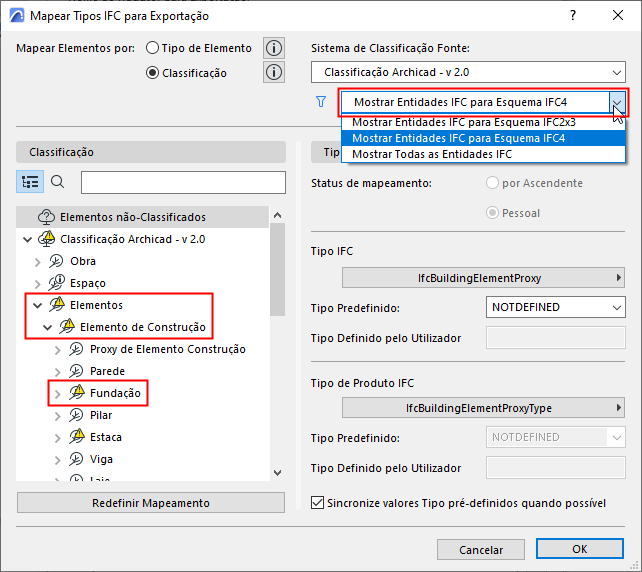Choose Mostrar Todas as Entidades IFC

pos(483,154)
